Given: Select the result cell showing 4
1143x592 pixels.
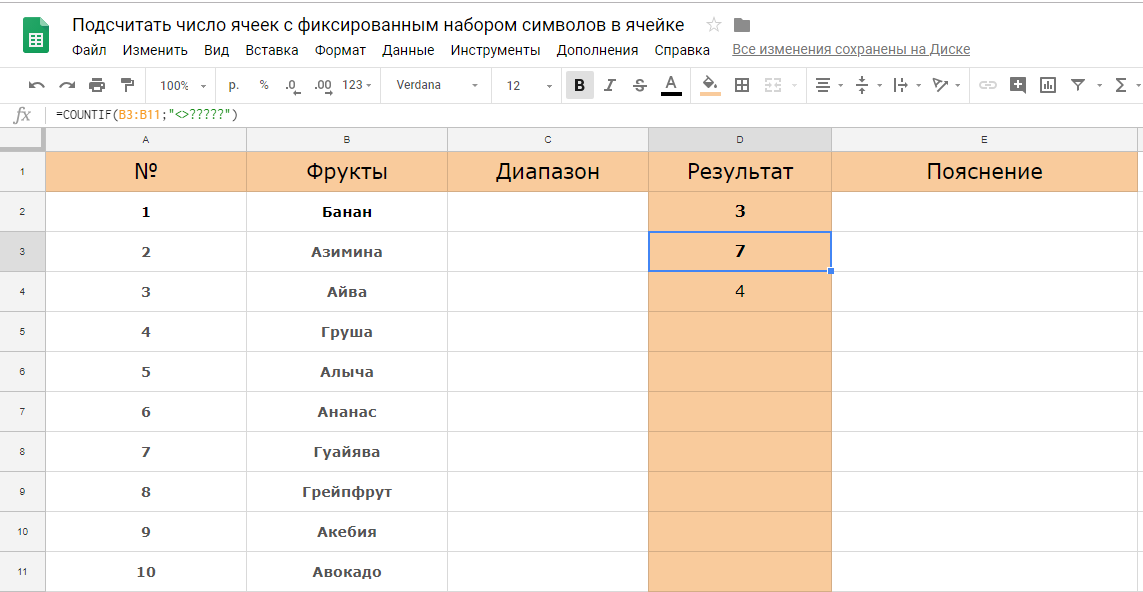Looking at the screenshot, I should tap(740, 292).
